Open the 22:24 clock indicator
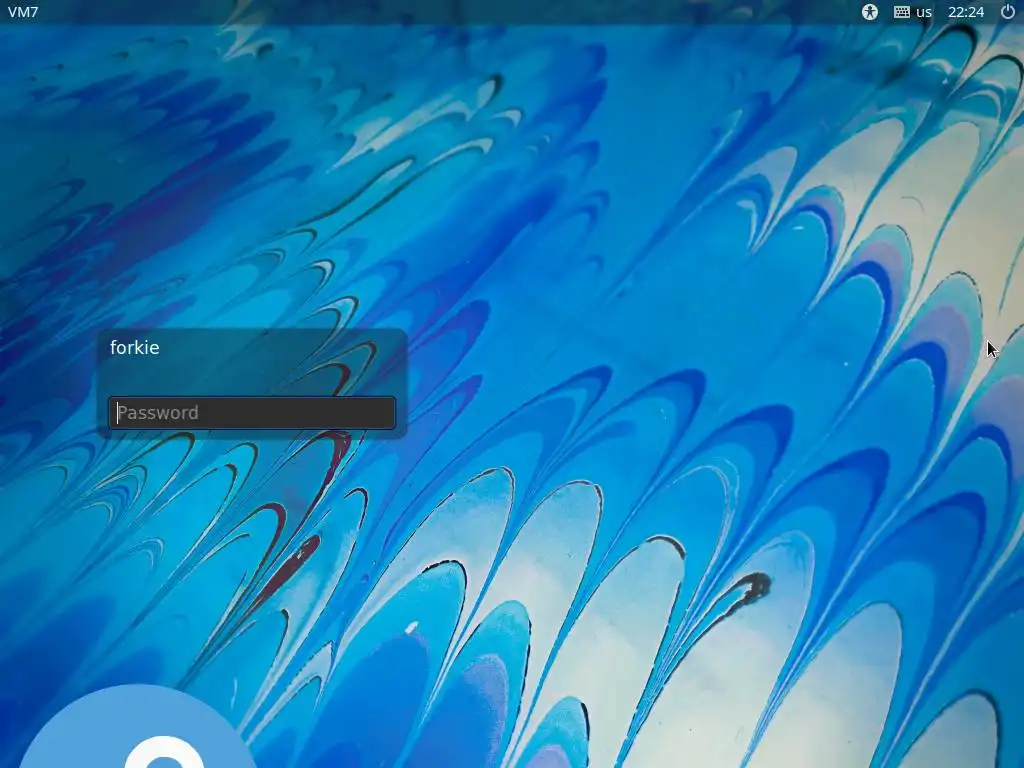Image resolution: width=1024 pixels, height=768 pixels. [966, 12]
